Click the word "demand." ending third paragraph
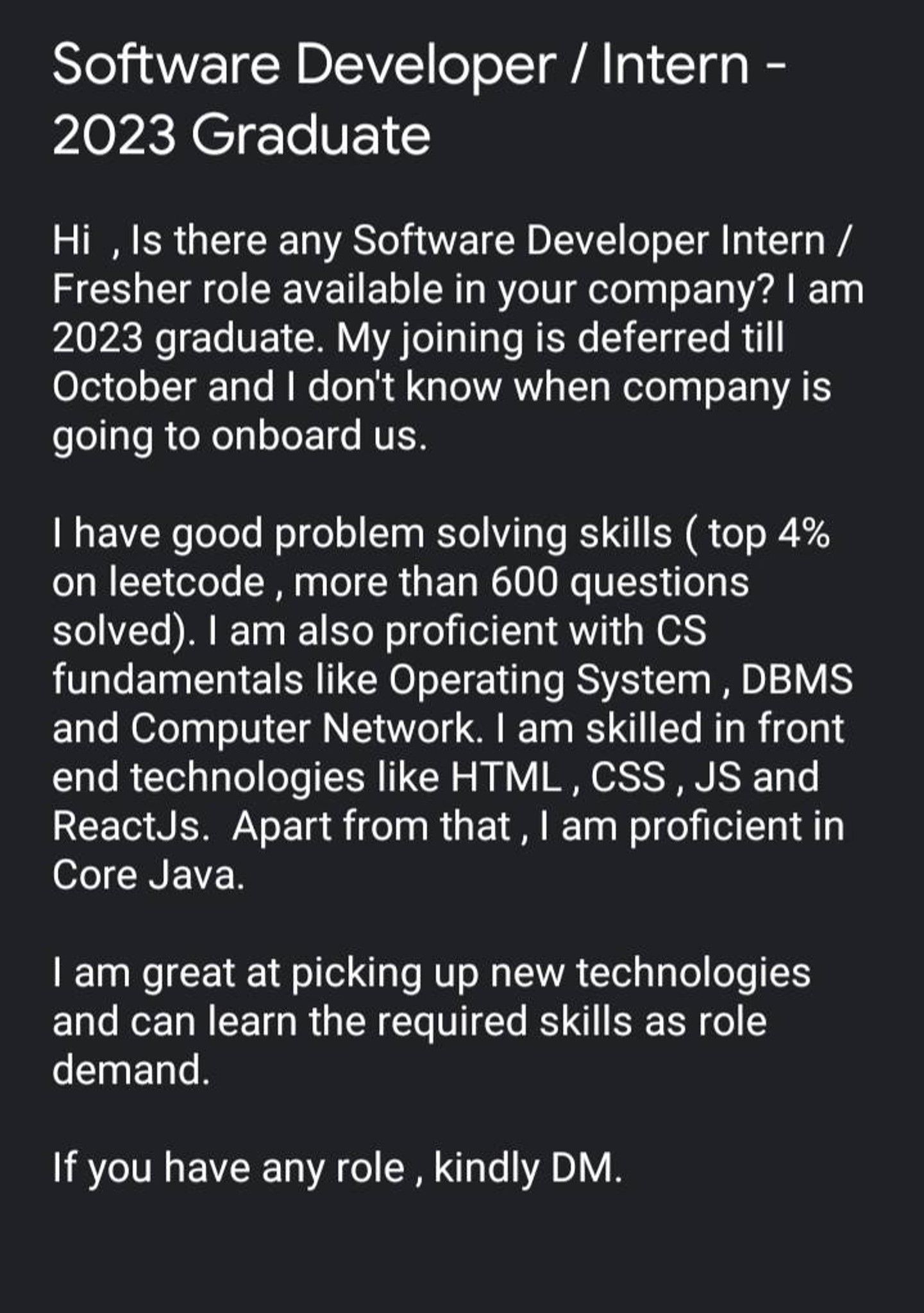Image resolution: width=924 pixels, height=1313 pixels. click(131, 1069)
